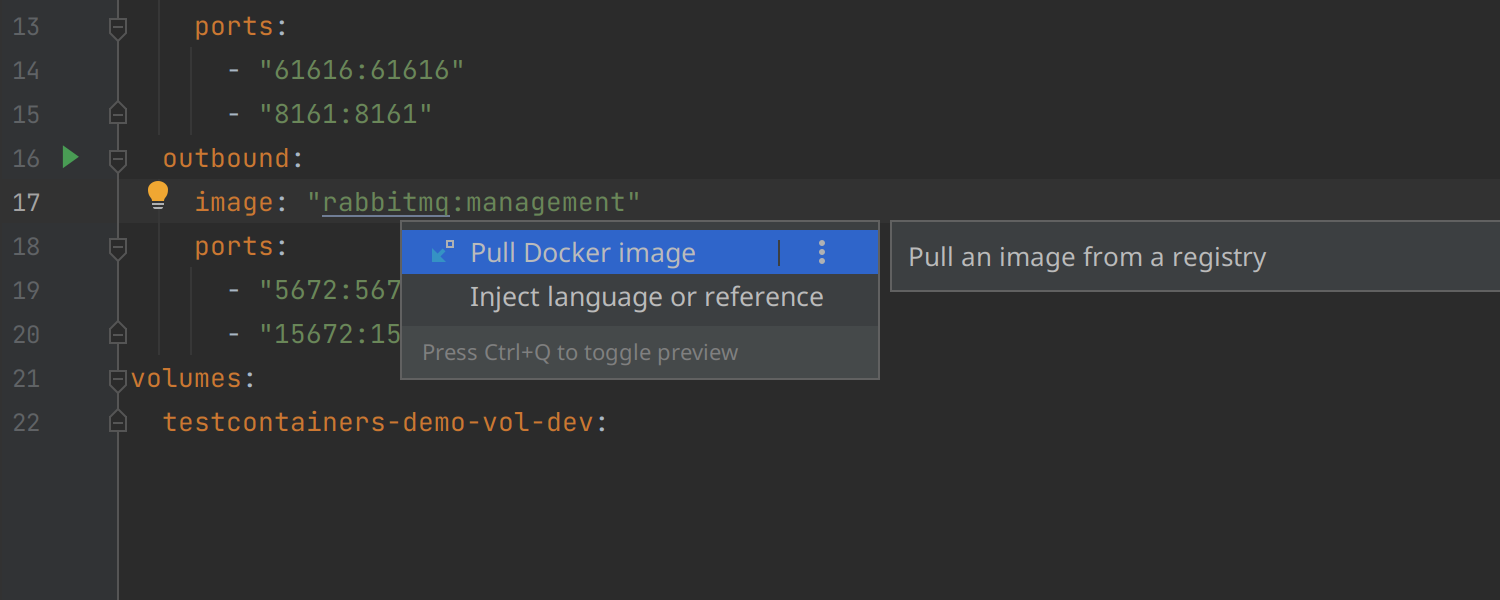Fold the ports block on line 18

(x=118, y=246)
